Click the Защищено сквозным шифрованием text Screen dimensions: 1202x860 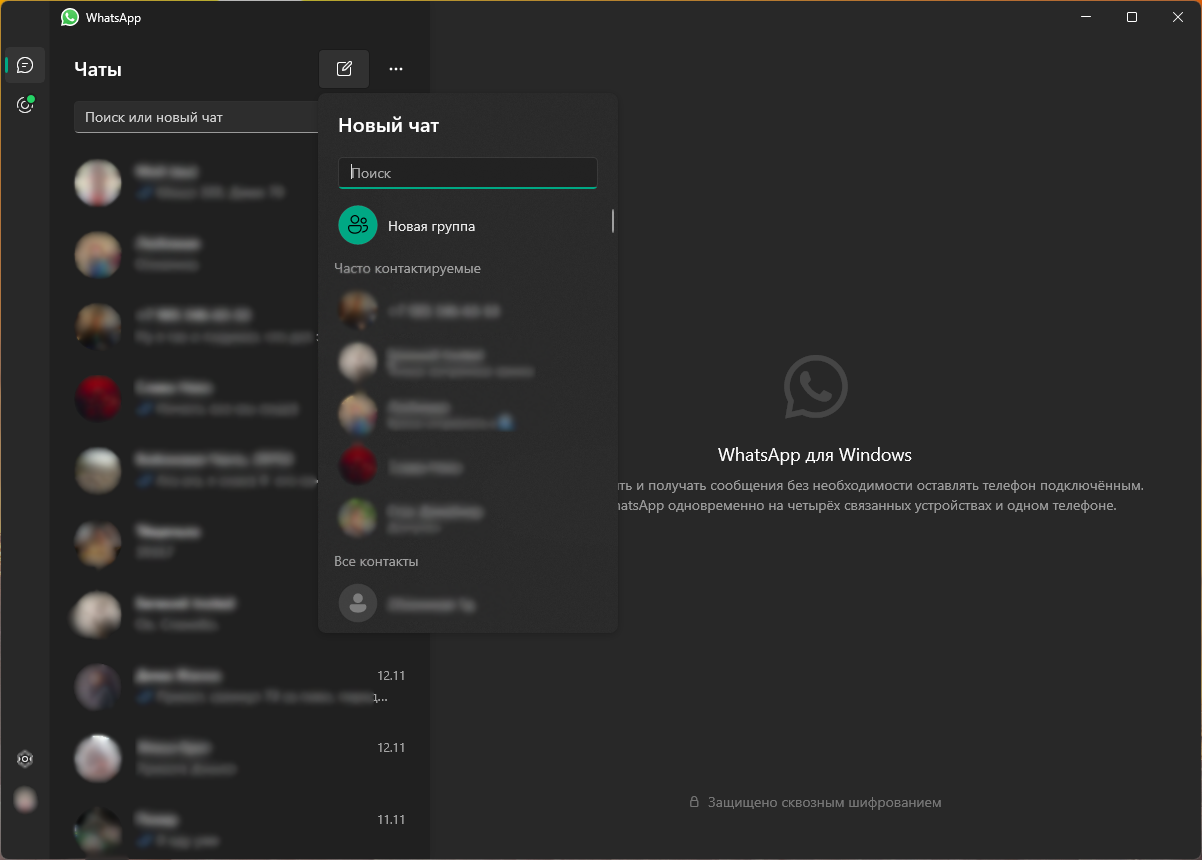tap(824, 802)
